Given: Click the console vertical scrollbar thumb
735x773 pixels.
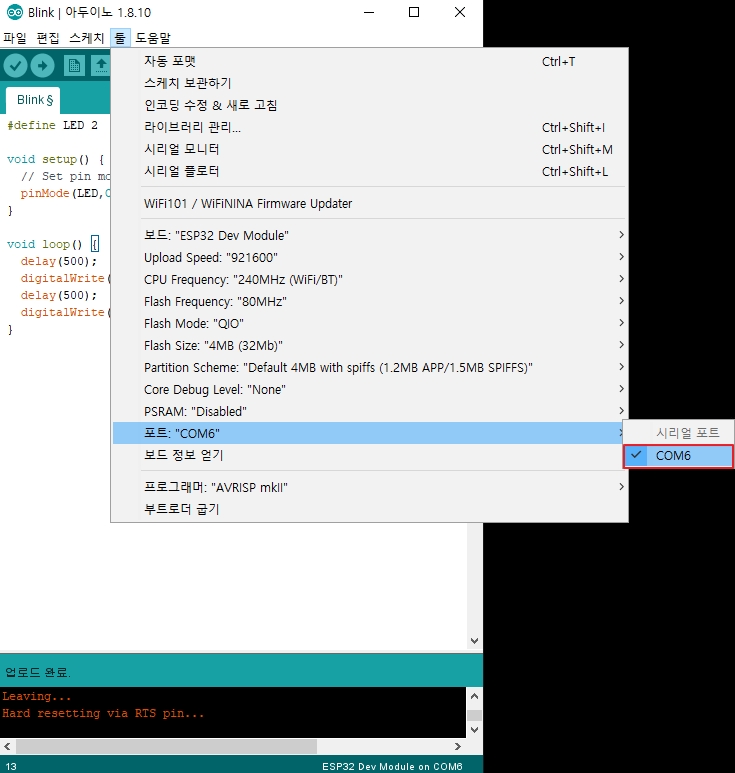Looking at the screenshot, I should click(474, 715).
